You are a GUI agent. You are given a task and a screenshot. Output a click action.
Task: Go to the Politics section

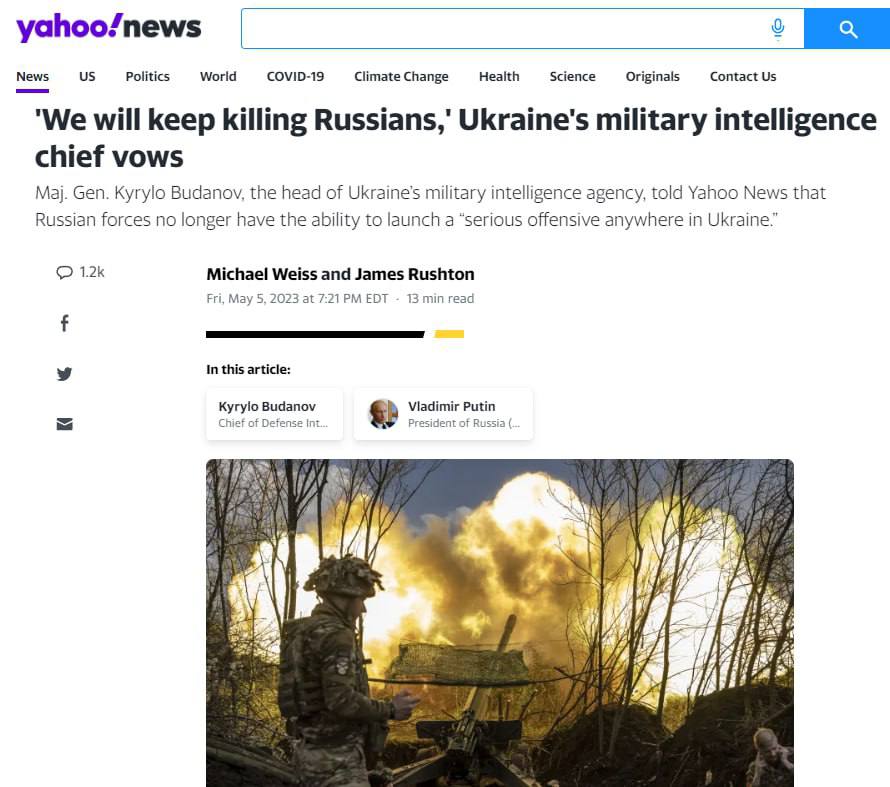coord(148,77)
